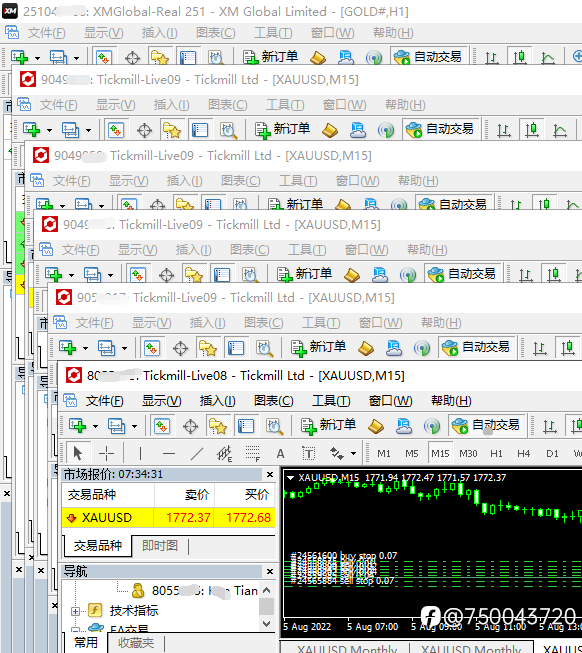Viewport: 582px width, 653px height.
Task: Switch chart to M30 timeframe
Action: [468, 453]
